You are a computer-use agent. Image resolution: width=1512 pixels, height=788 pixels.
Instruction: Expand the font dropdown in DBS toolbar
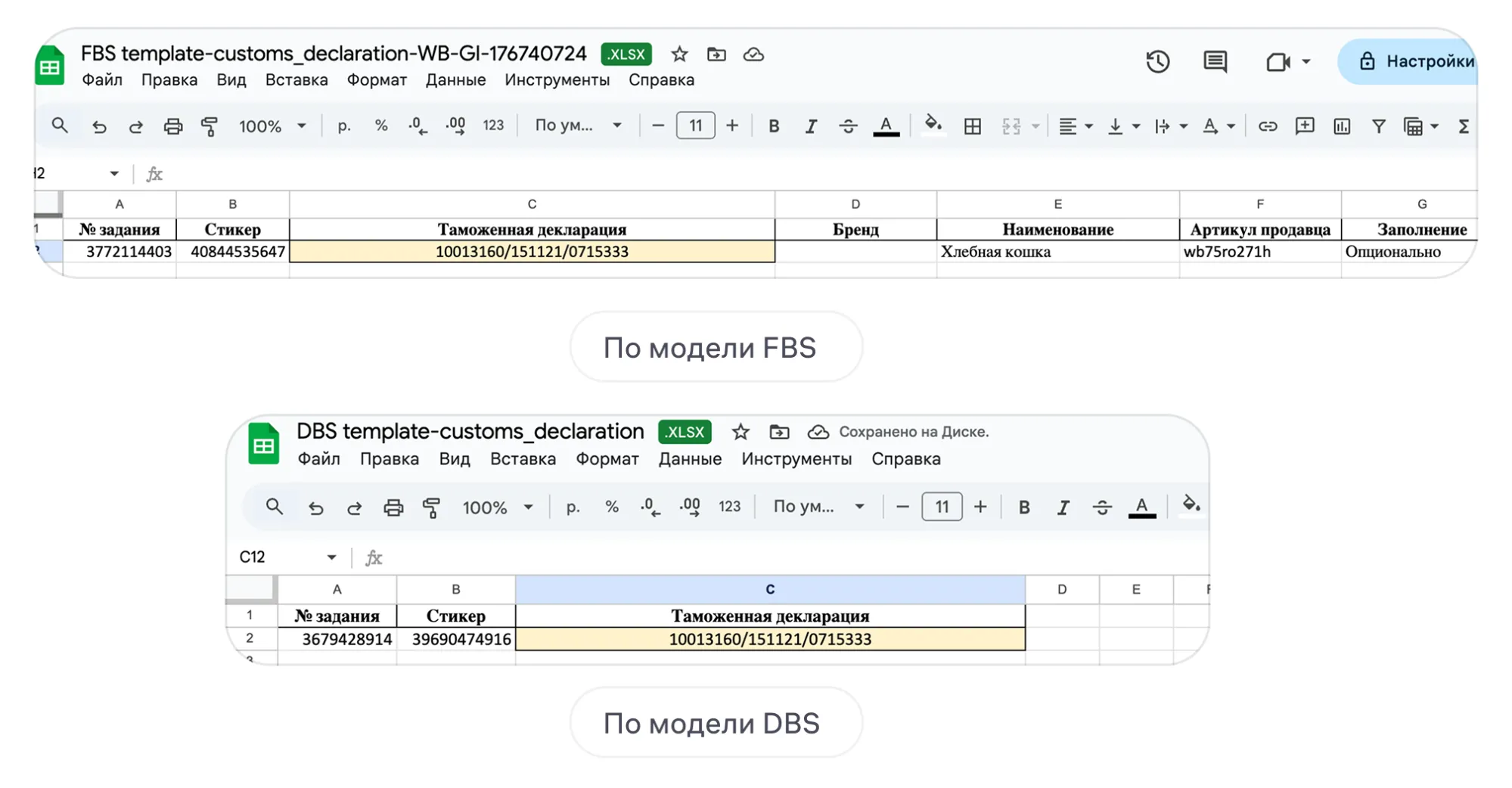(x=818, y=507)
